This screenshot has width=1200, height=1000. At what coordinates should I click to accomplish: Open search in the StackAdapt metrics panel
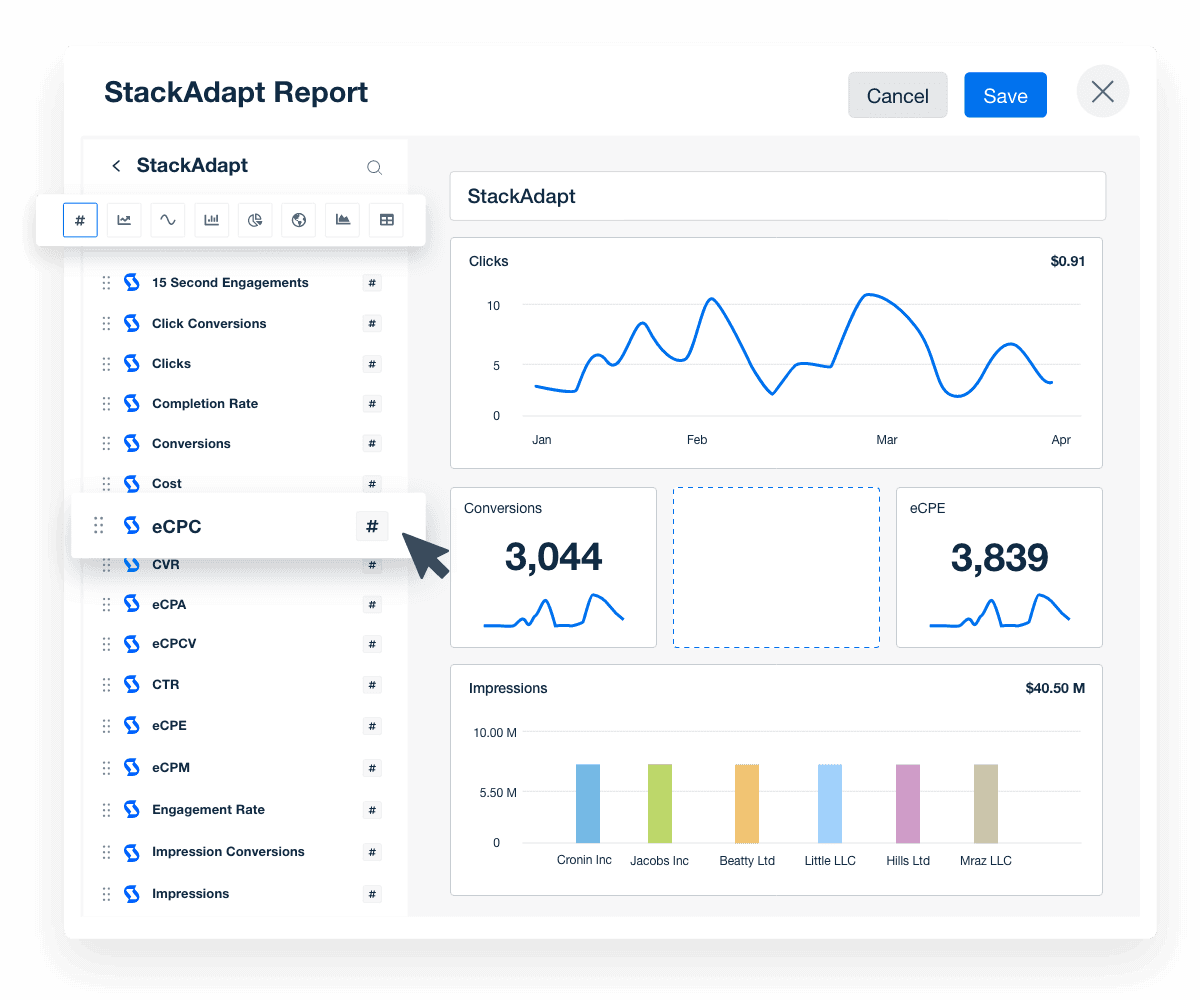click(x=375, y=167)
